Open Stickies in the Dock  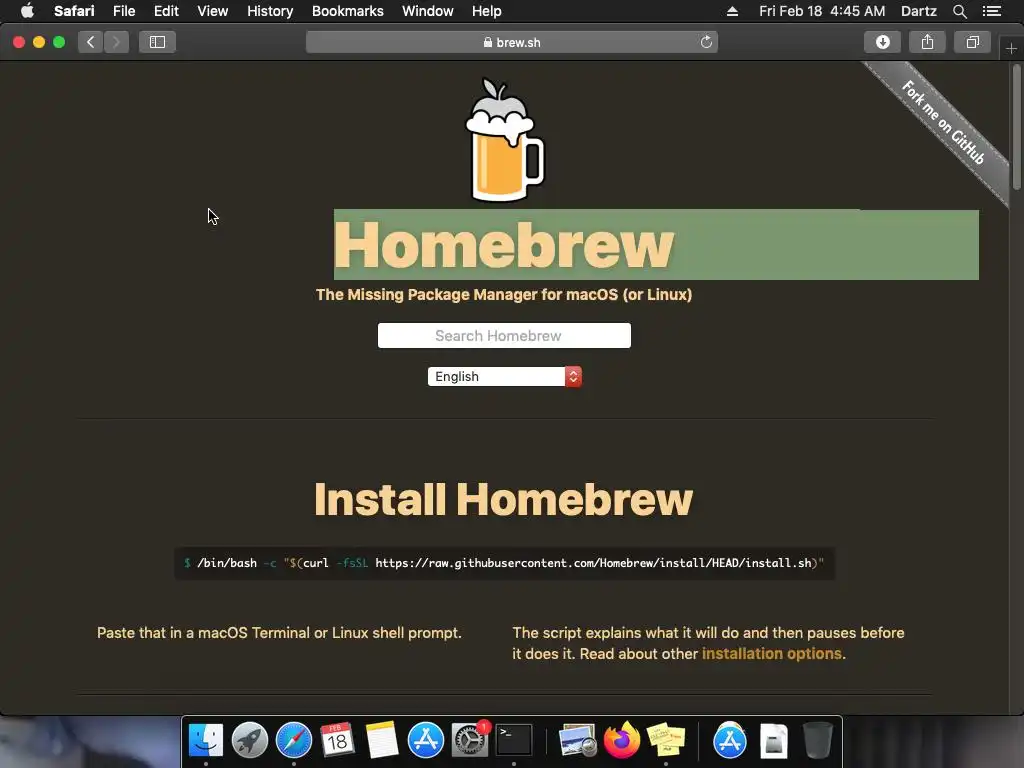click(x=665, y=741)
